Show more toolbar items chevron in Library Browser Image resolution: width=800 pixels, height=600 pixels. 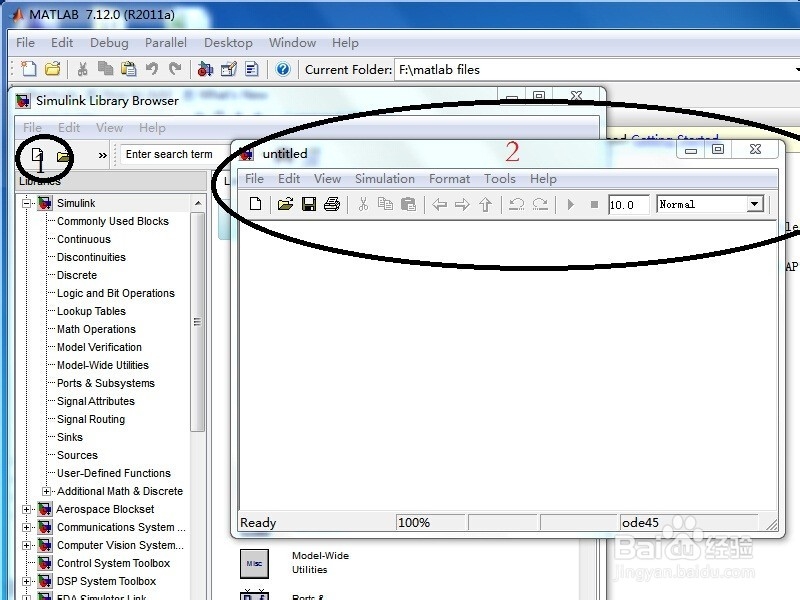coord(103,155)
